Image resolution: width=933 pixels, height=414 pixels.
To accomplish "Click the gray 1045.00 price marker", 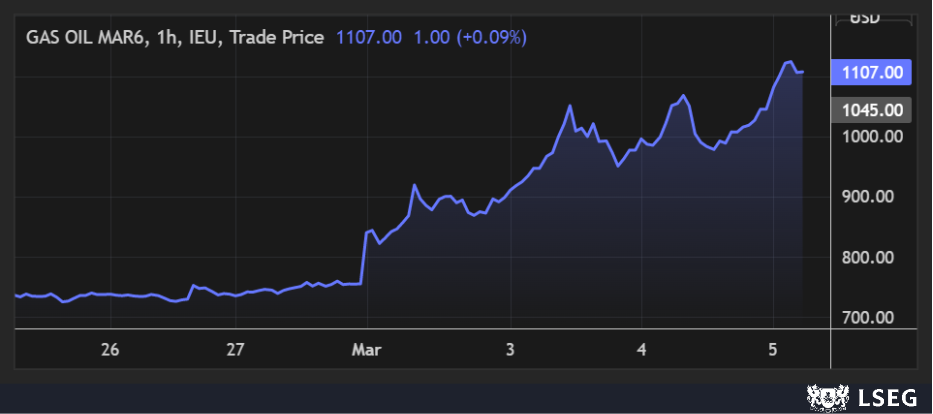I will coord(872,110).
